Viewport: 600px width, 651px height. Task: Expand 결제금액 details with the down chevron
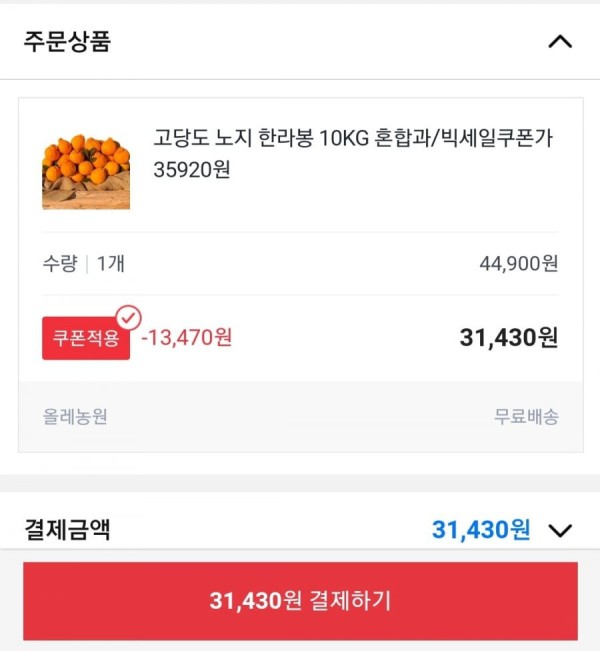[560, 530]
